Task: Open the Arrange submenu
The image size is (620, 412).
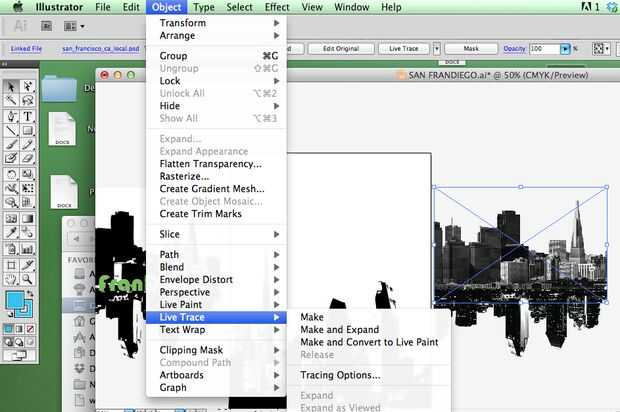Action: 216,36
